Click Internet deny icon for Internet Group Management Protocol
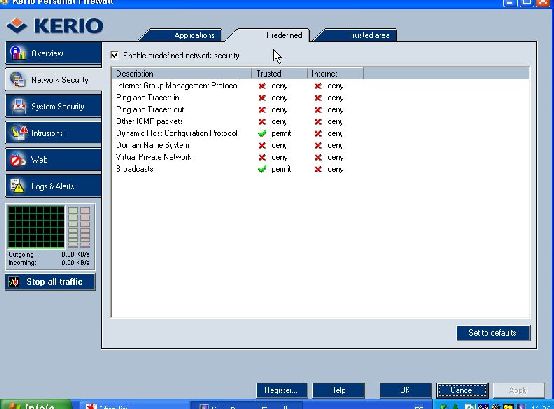554x409 pixels. point(318,86)
